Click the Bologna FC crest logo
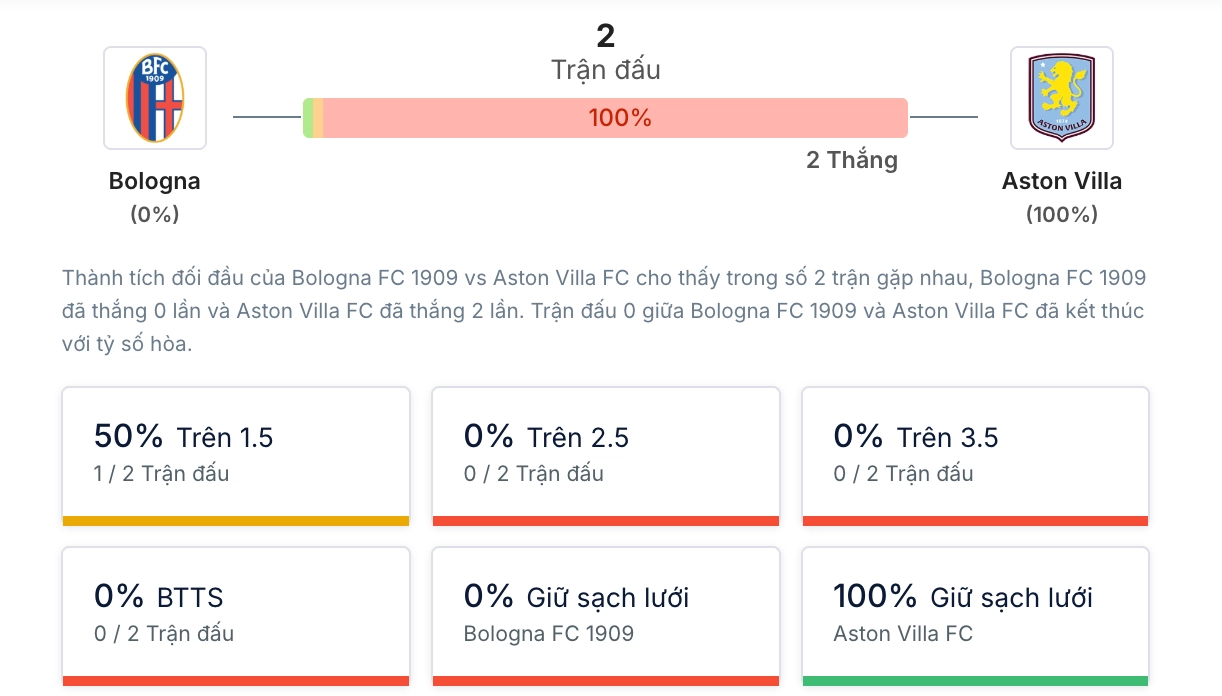Viewport: 1222px width, 696px height. 155,97
